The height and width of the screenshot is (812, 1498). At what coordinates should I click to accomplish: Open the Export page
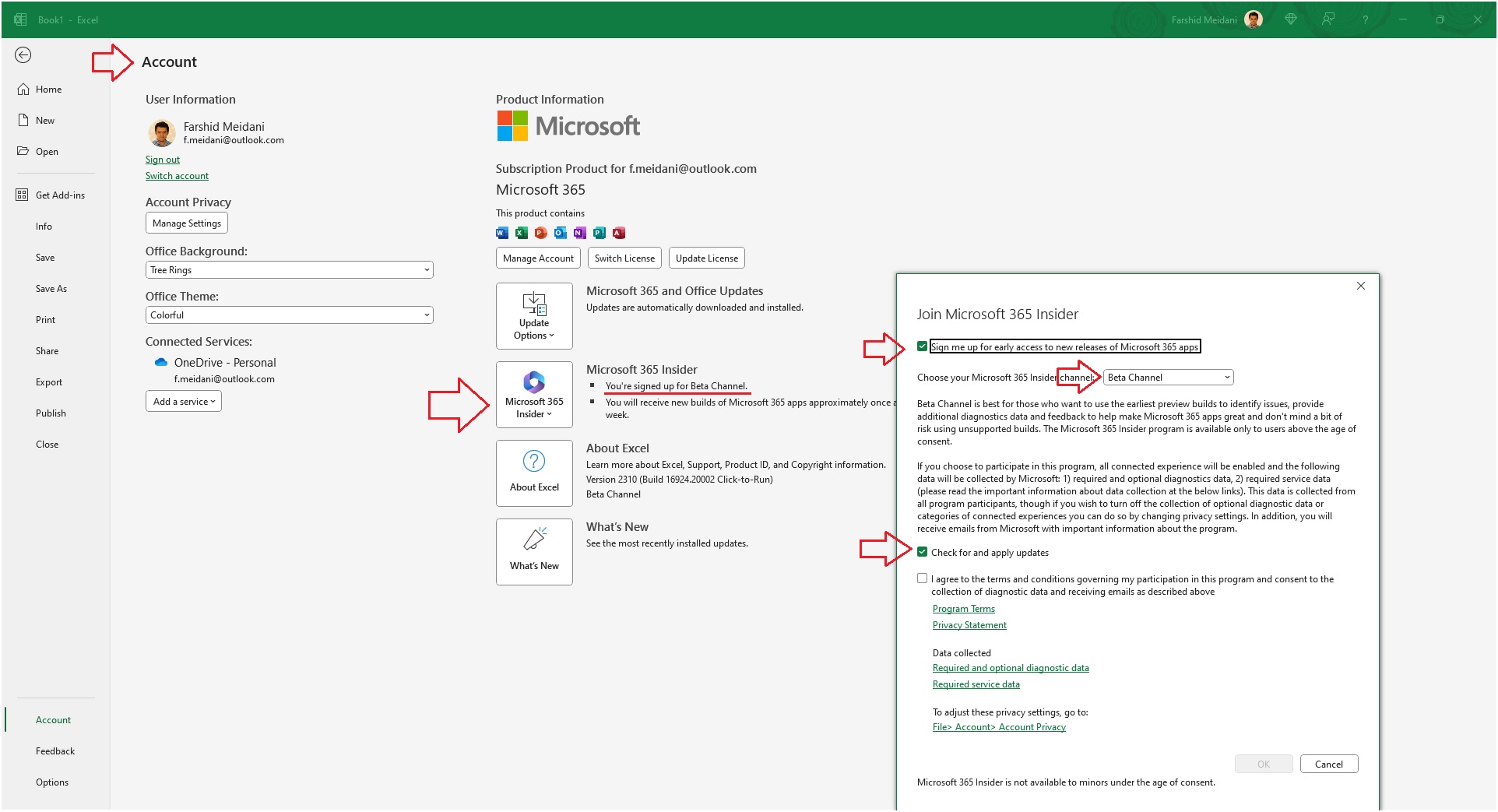(49, 382)
